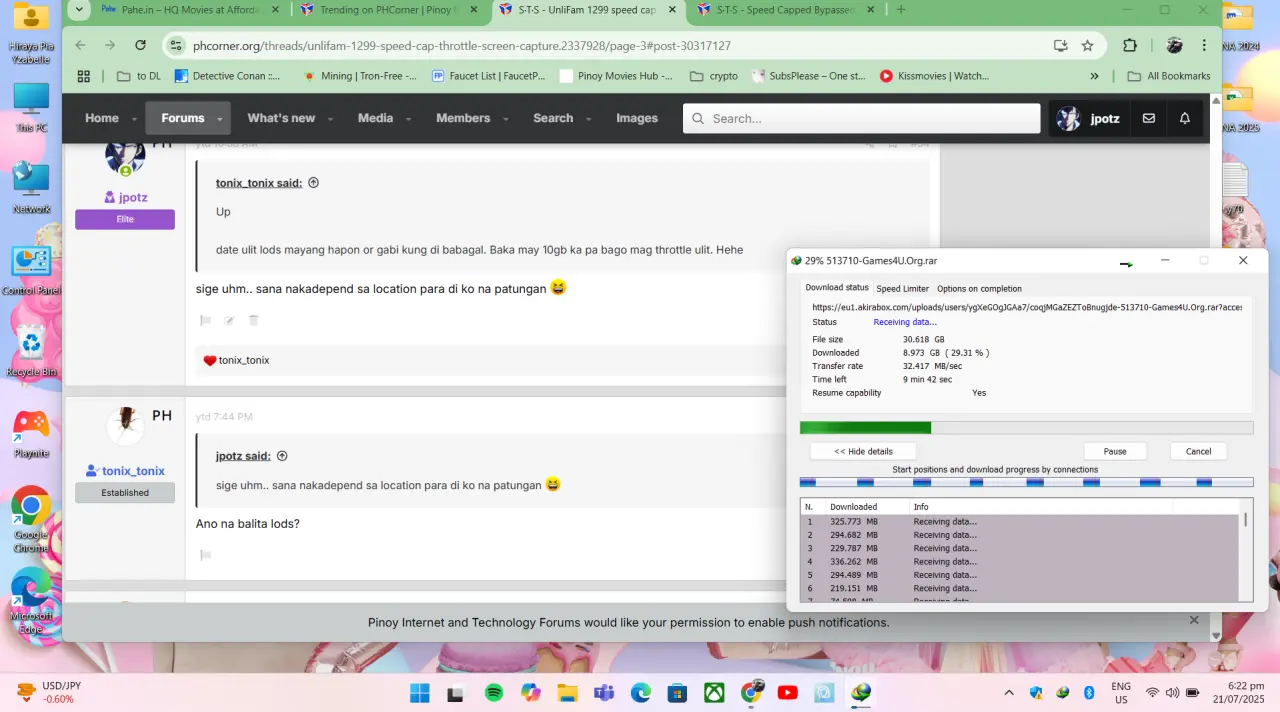Open jpotz profile link on post
This screenshot has width=1280, height=712.
[133, 198]
